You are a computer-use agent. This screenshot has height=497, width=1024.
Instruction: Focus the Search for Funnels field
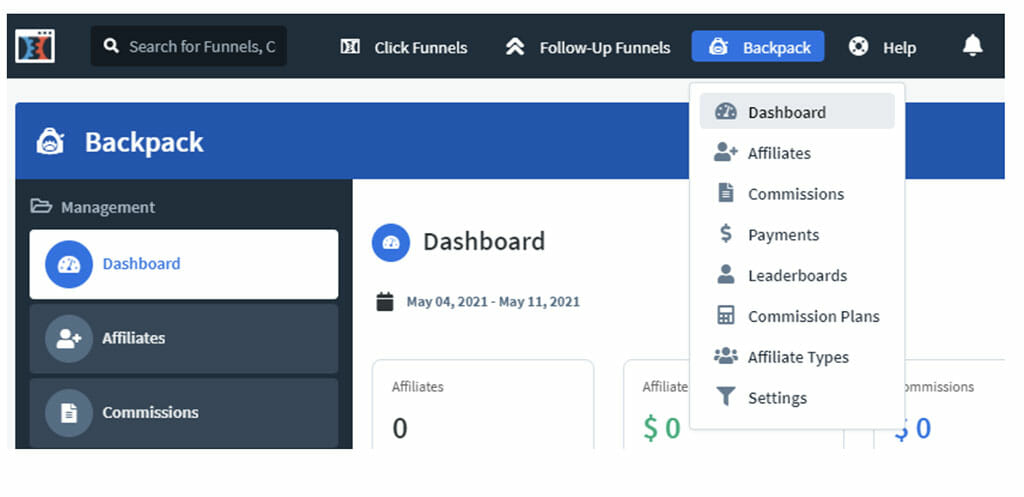click(x=188, y=46)
